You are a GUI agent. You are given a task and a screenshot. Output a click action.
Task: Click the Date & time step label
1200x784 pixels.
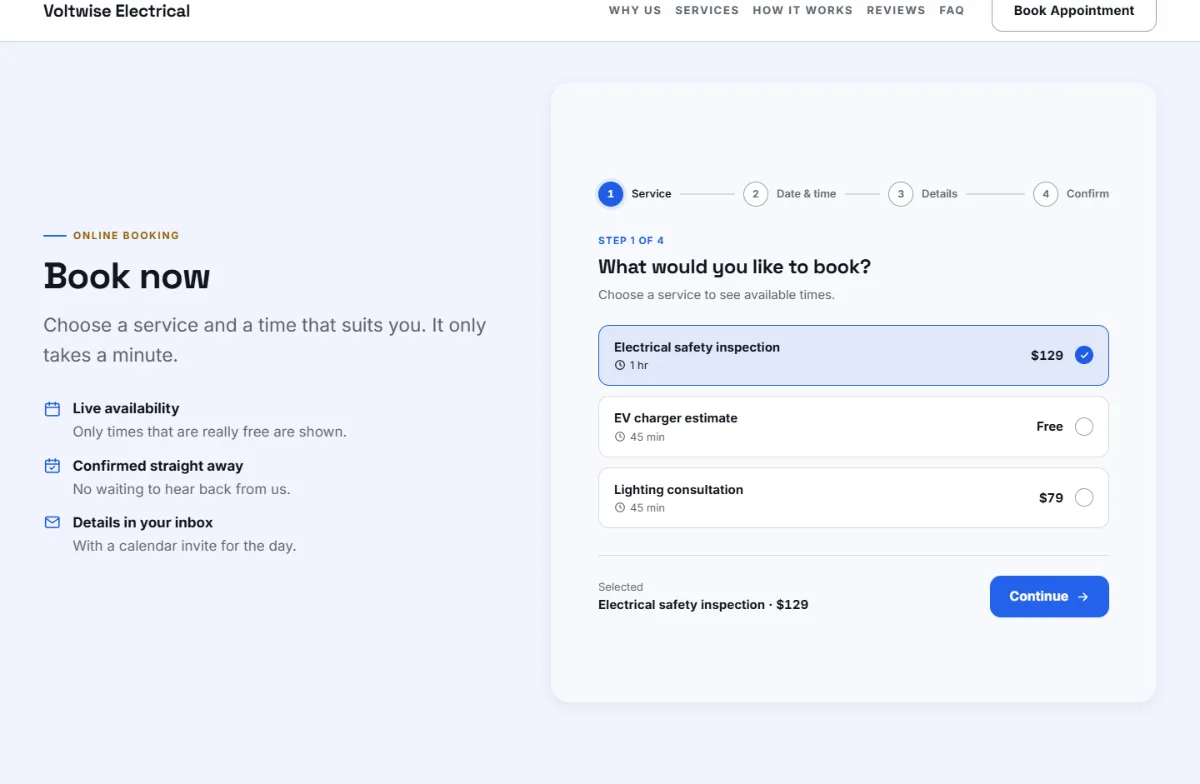tap(806, 194)
